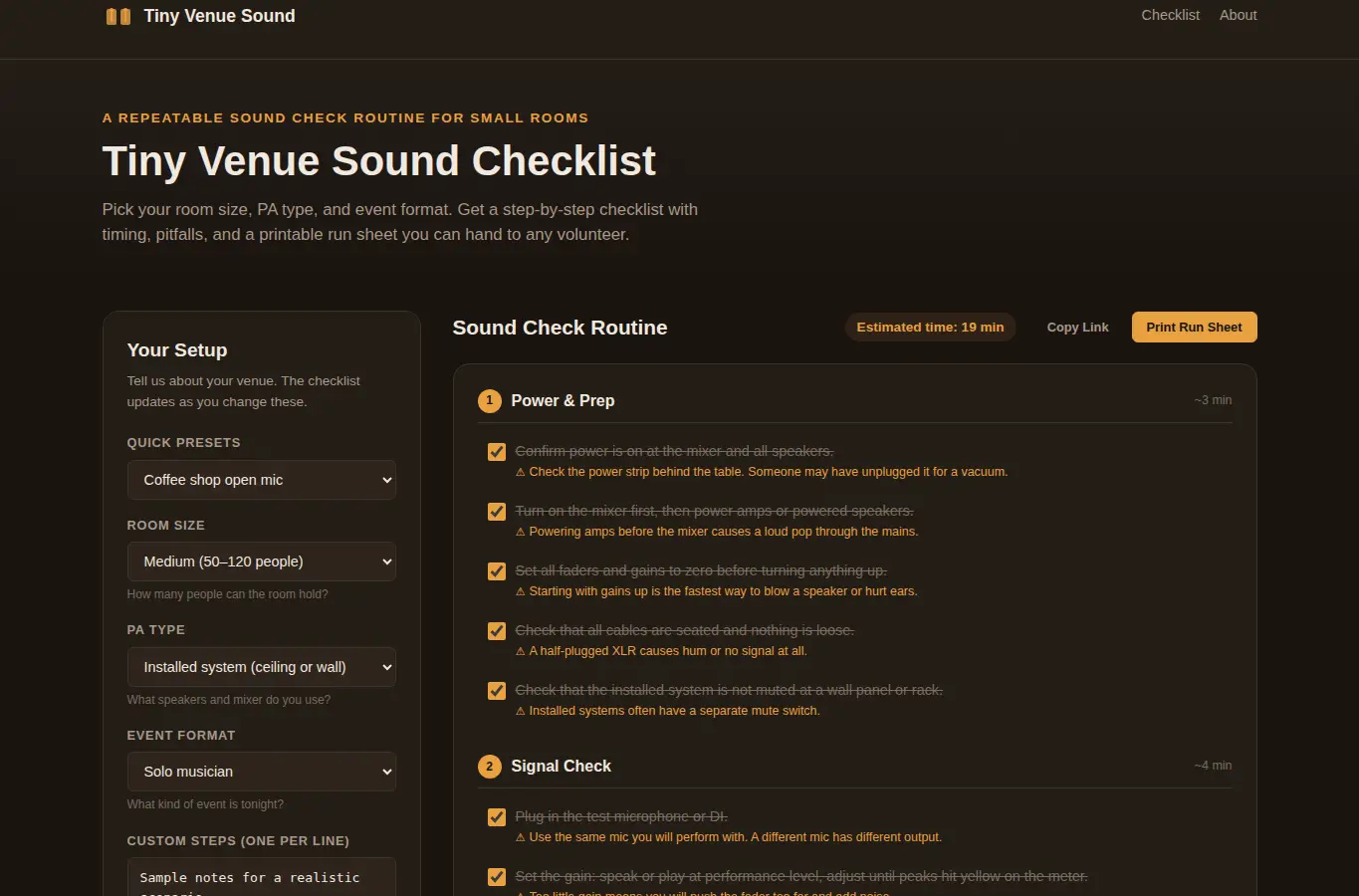Open PA Type dropdown showing Installed system
This screenshot has height=896, width=1359.
pos(261,667)
